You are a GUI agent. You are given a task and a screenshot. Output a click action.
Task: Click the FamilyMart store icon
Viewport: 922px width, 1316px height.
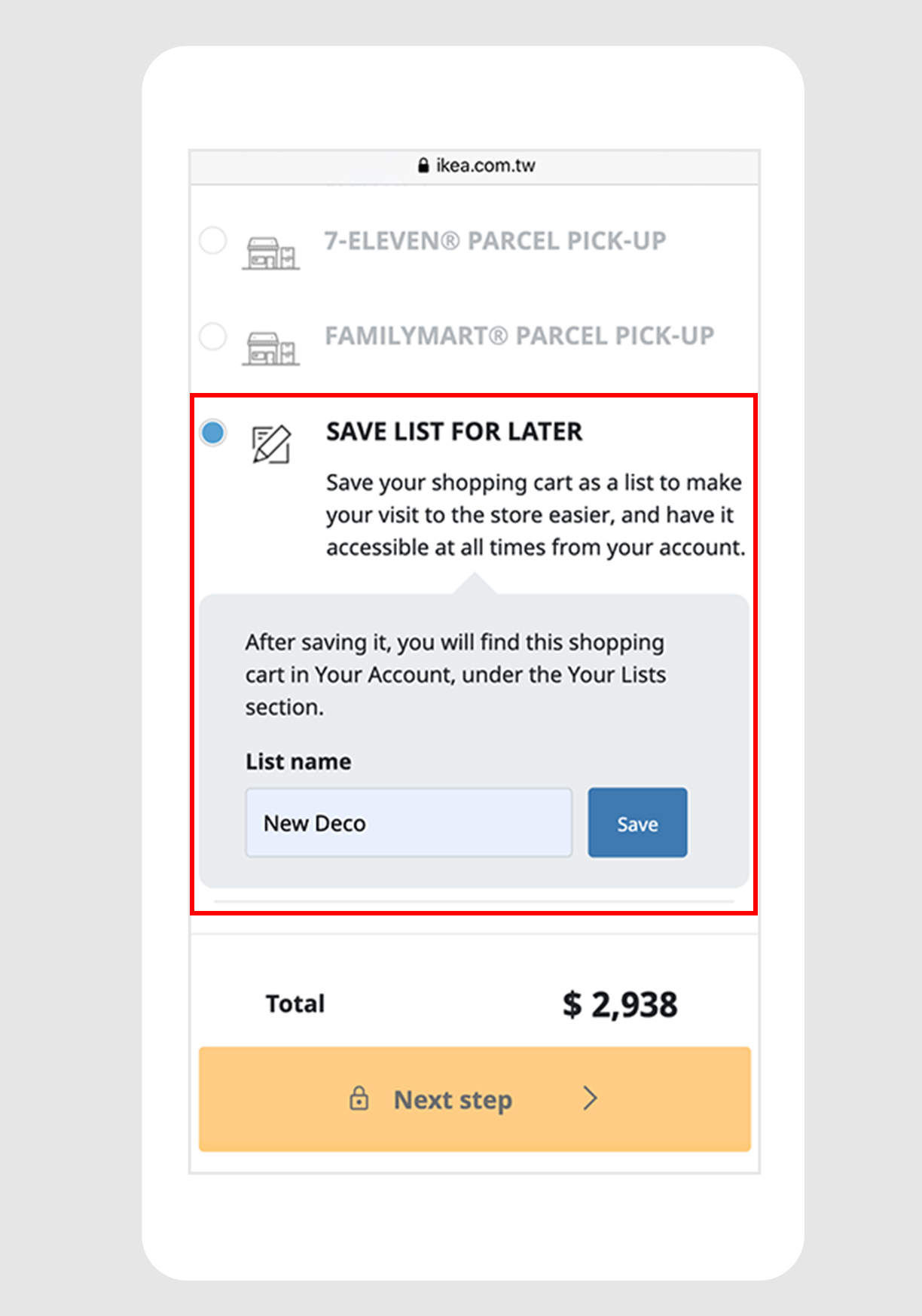[x=270, y=349]
